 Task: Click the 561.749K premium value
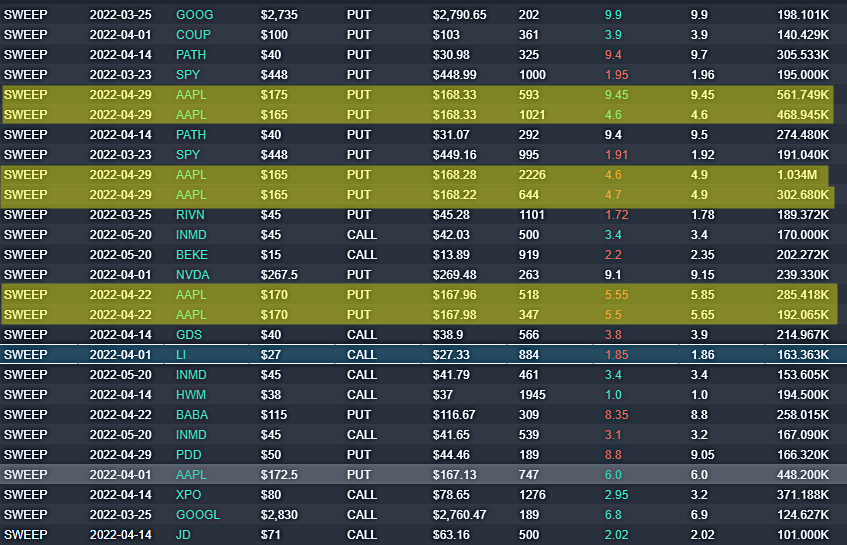tap(803, 95)
